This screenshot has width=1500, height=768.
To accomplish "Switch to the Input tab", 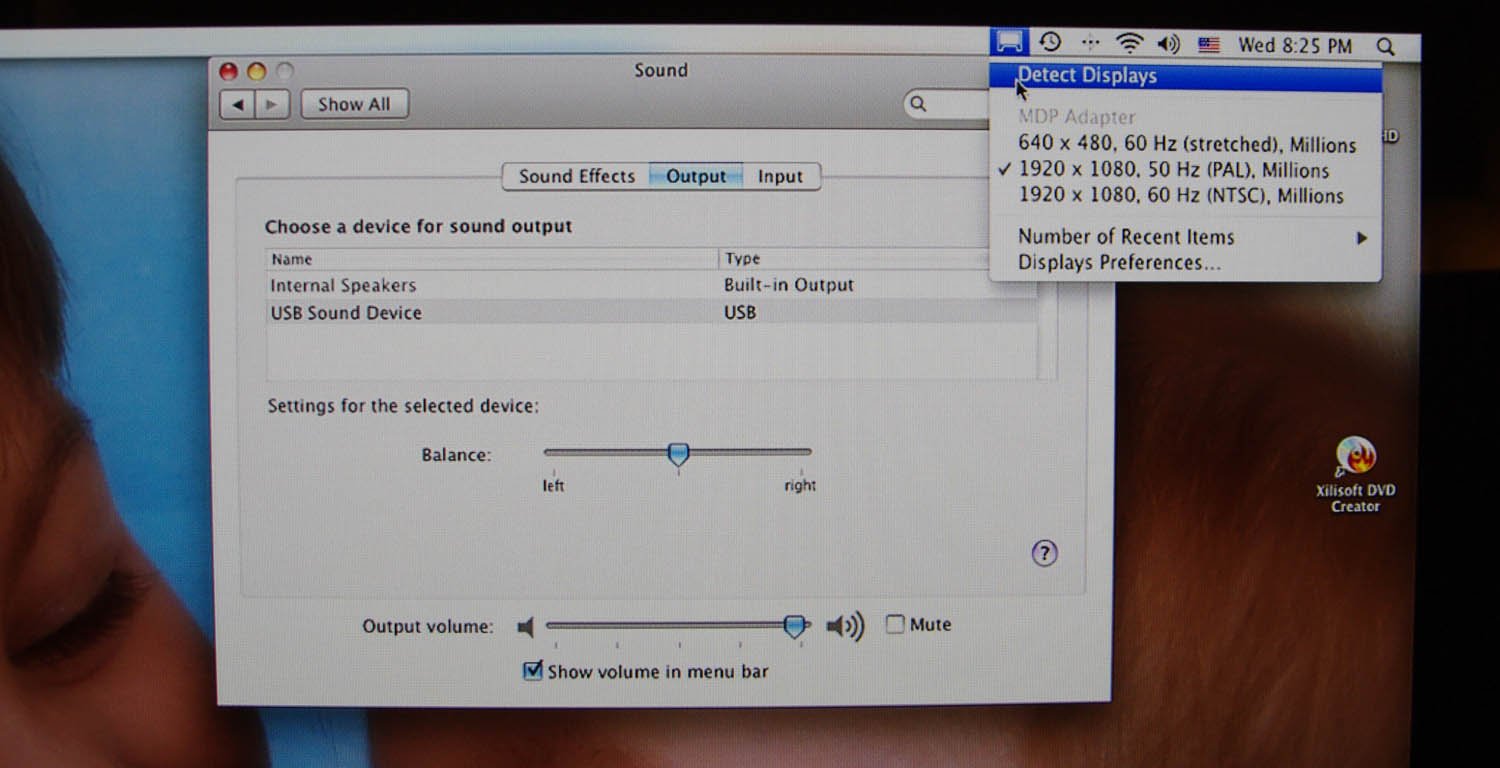I will click(780, 176).
